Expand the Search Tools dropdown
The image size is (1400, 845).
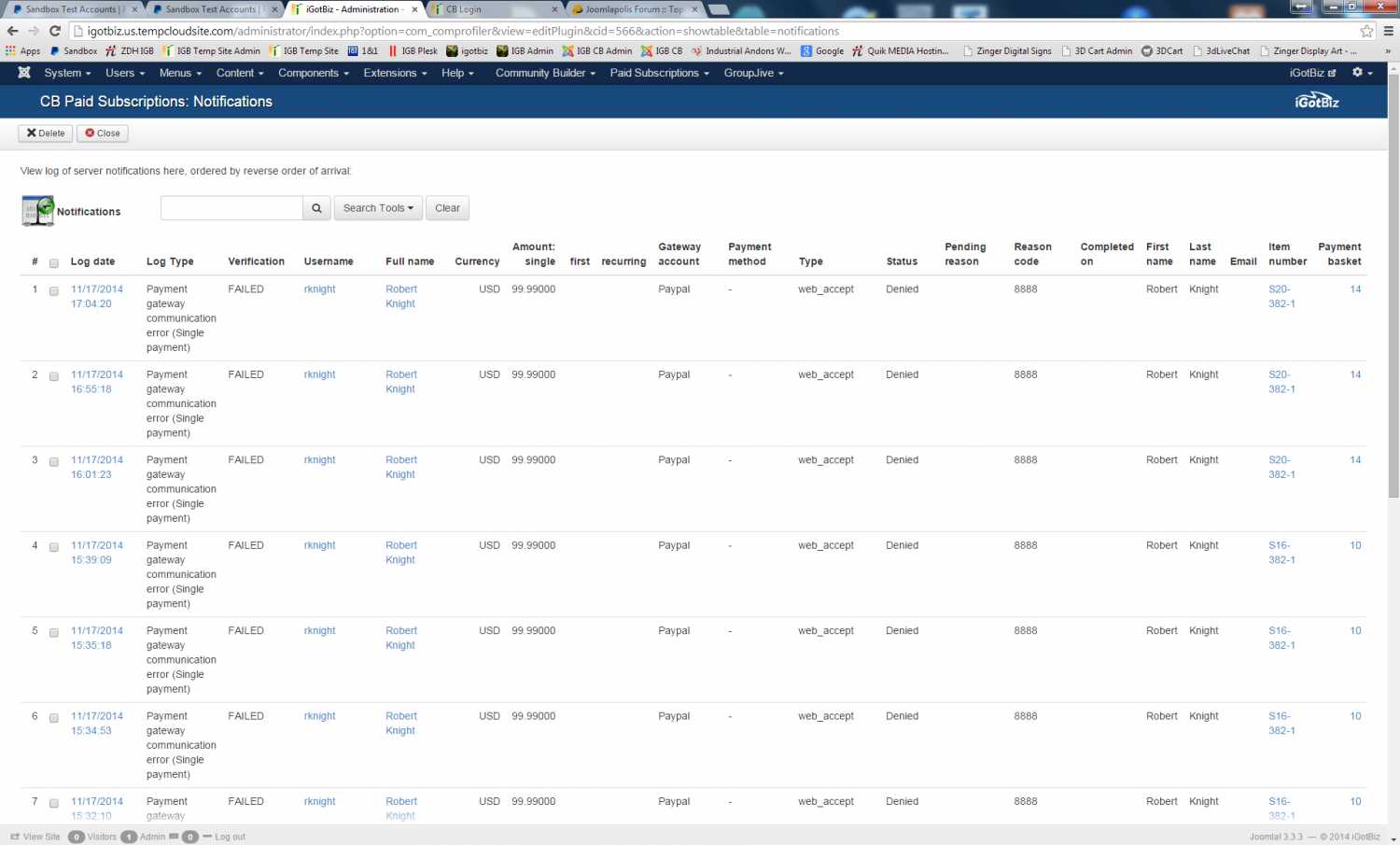click(x=378, y=208)
